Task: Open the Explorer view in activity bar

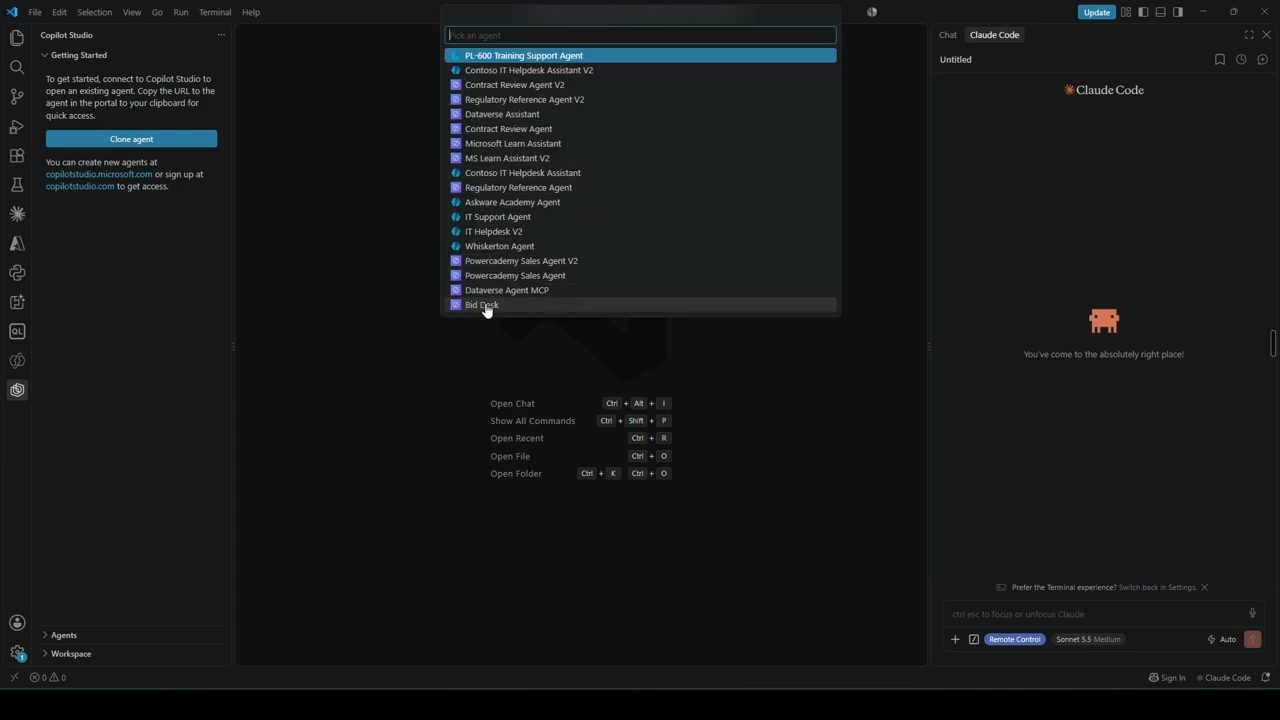Action: tap(17, 38)
